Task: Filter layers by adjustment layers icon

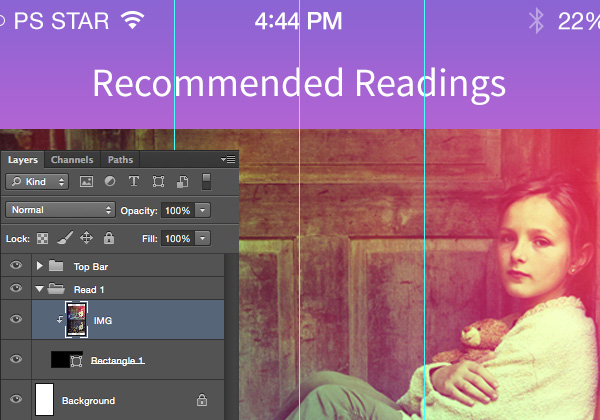Action: tap(110, 181)
